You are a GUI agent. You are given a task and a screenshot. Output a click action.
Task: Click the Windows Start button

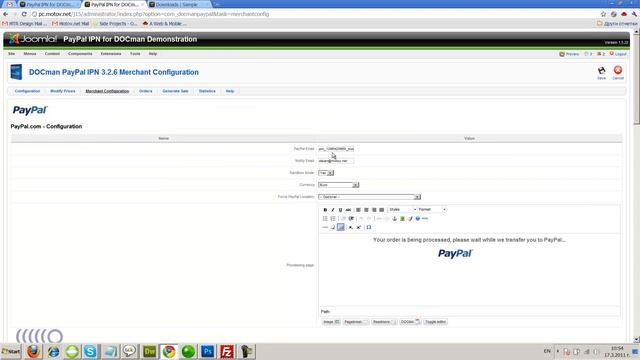coord(11,351)
